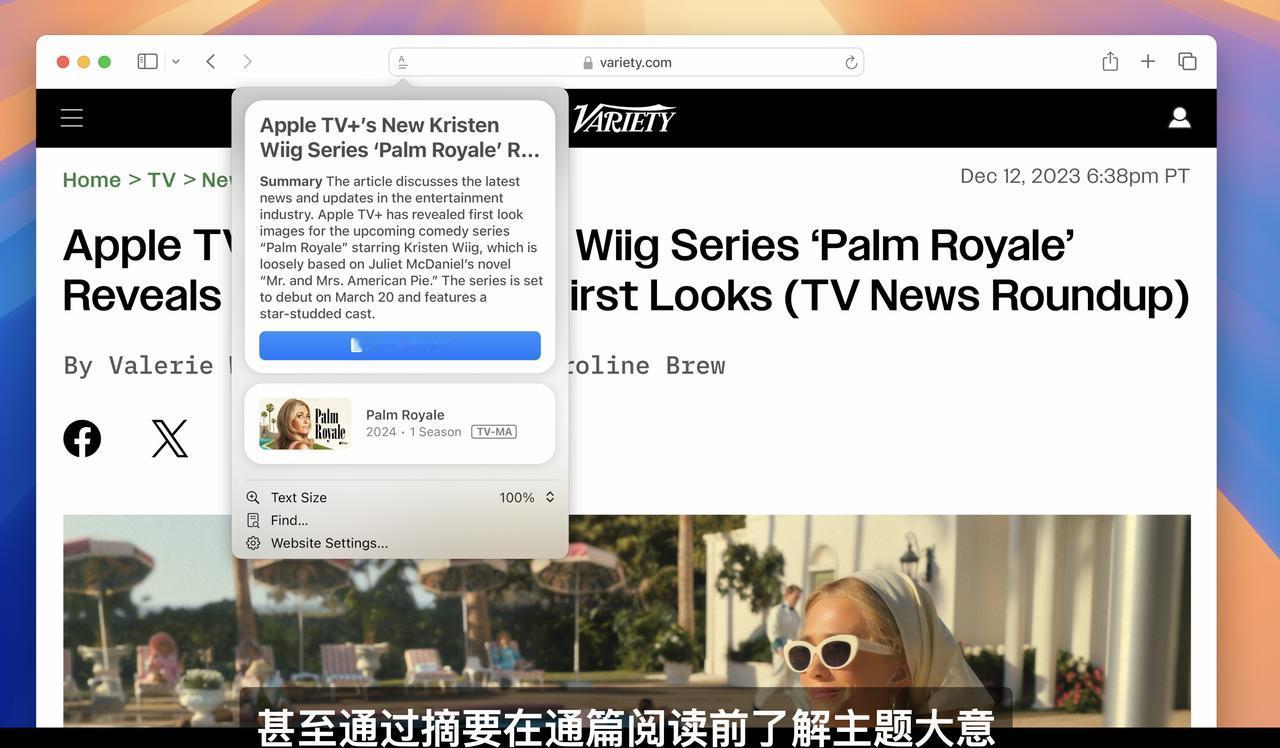Minimize the Safari window
The height and width of the screenshot is (748, 1280).
coord(84,62)
